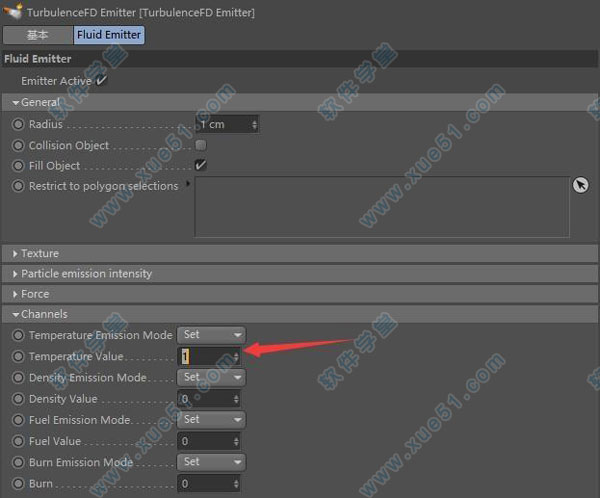Toggle Restrict to polygon selections circle
This screenshot has height=498, width=600.
coord(18,186)
